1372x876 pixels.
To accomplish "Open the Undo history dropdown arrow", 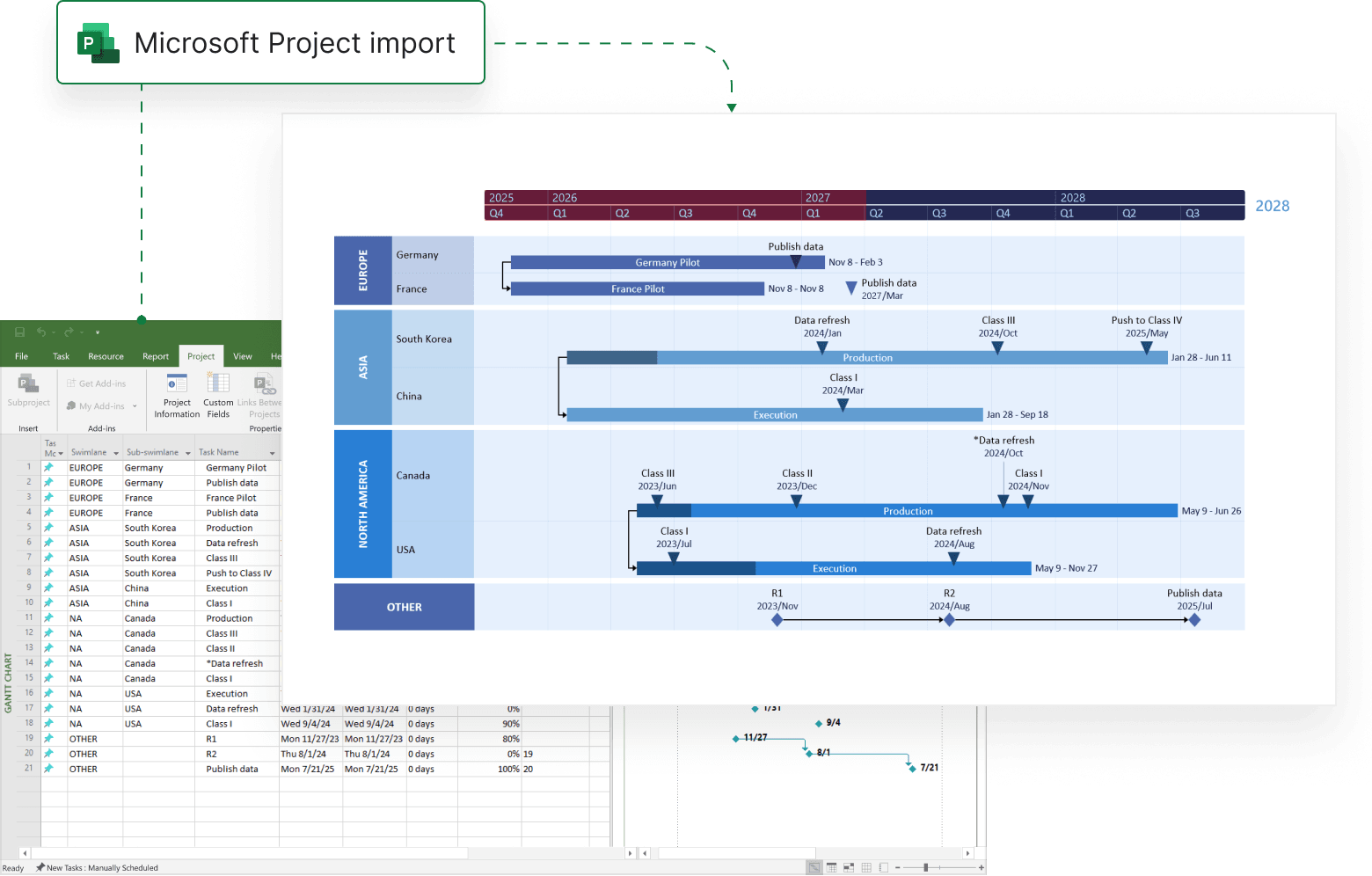I will point(54,332).
